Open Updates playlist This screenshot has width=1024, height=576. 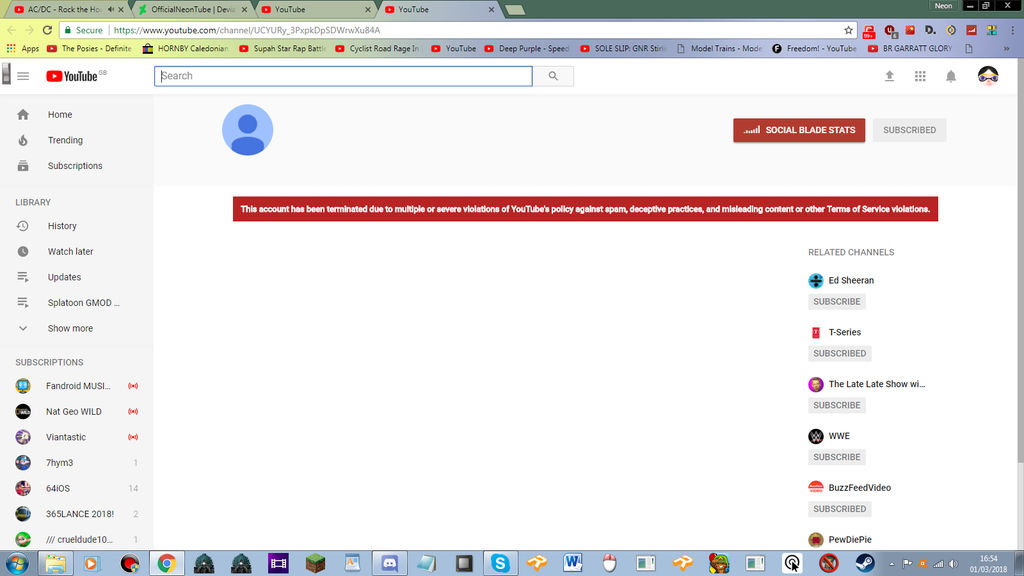click(x=76, y=277)
